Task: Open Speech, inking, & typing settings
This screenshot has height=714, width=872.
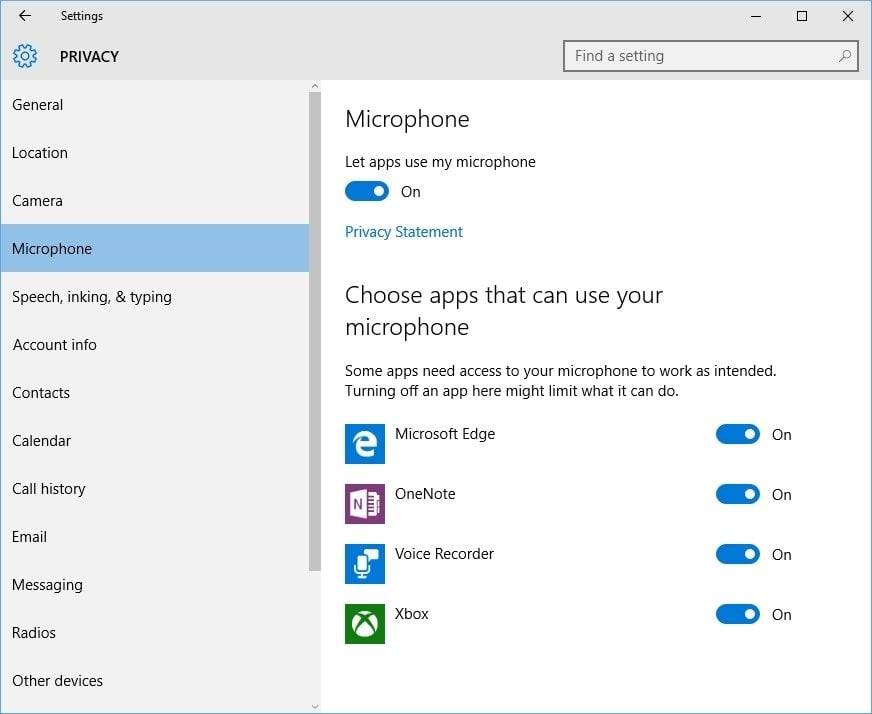Action: pos(92,297)
